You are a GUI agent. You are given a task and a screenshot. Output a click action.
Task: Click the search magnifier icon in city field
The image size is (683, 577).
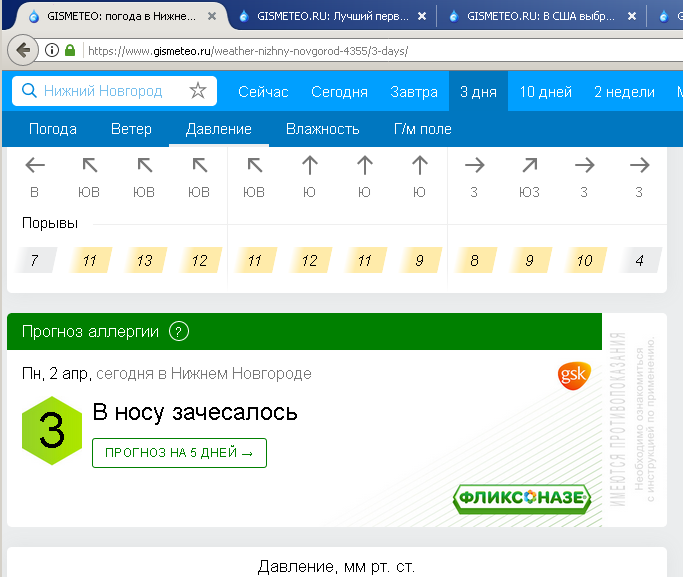[29, 91]
